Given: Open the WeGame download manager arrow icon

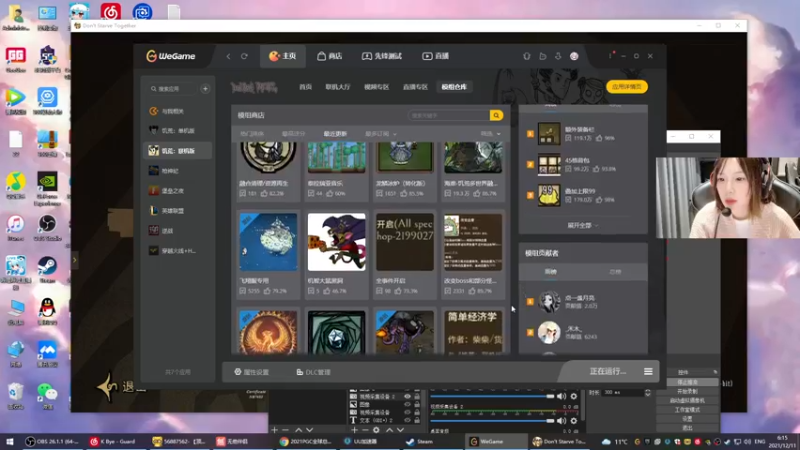Looking at the screenshot, I should (558, 56).
